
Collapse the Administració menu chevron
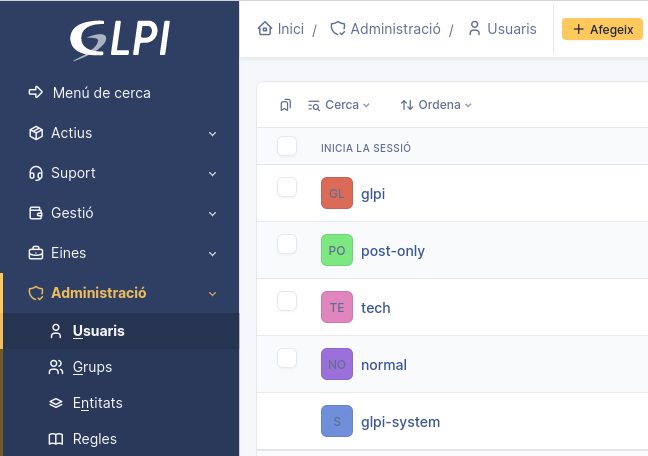point(212,294)
